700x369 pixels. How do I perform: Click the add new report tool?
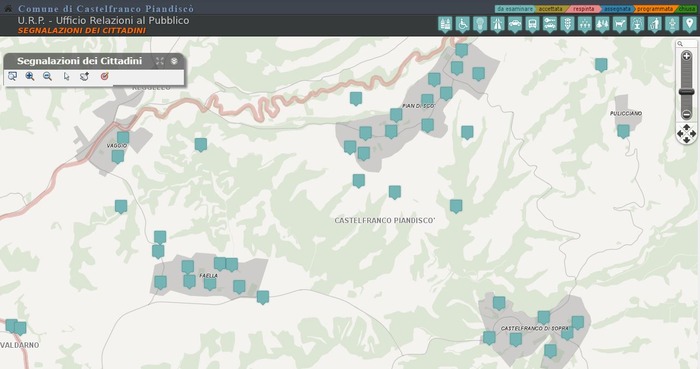tap(84, 76)
